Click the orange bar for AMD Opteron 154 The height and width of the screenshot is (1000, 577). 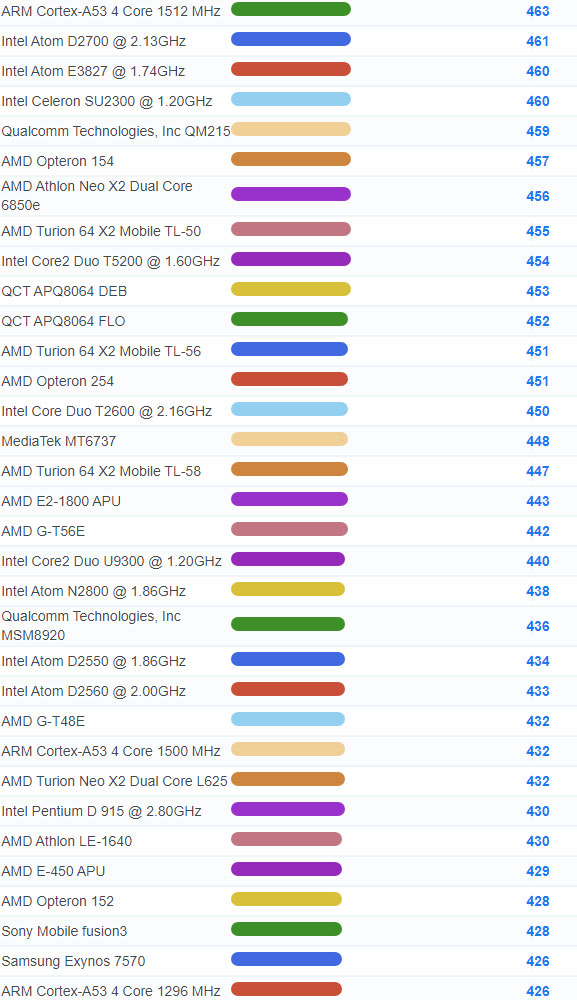(291, 159)
